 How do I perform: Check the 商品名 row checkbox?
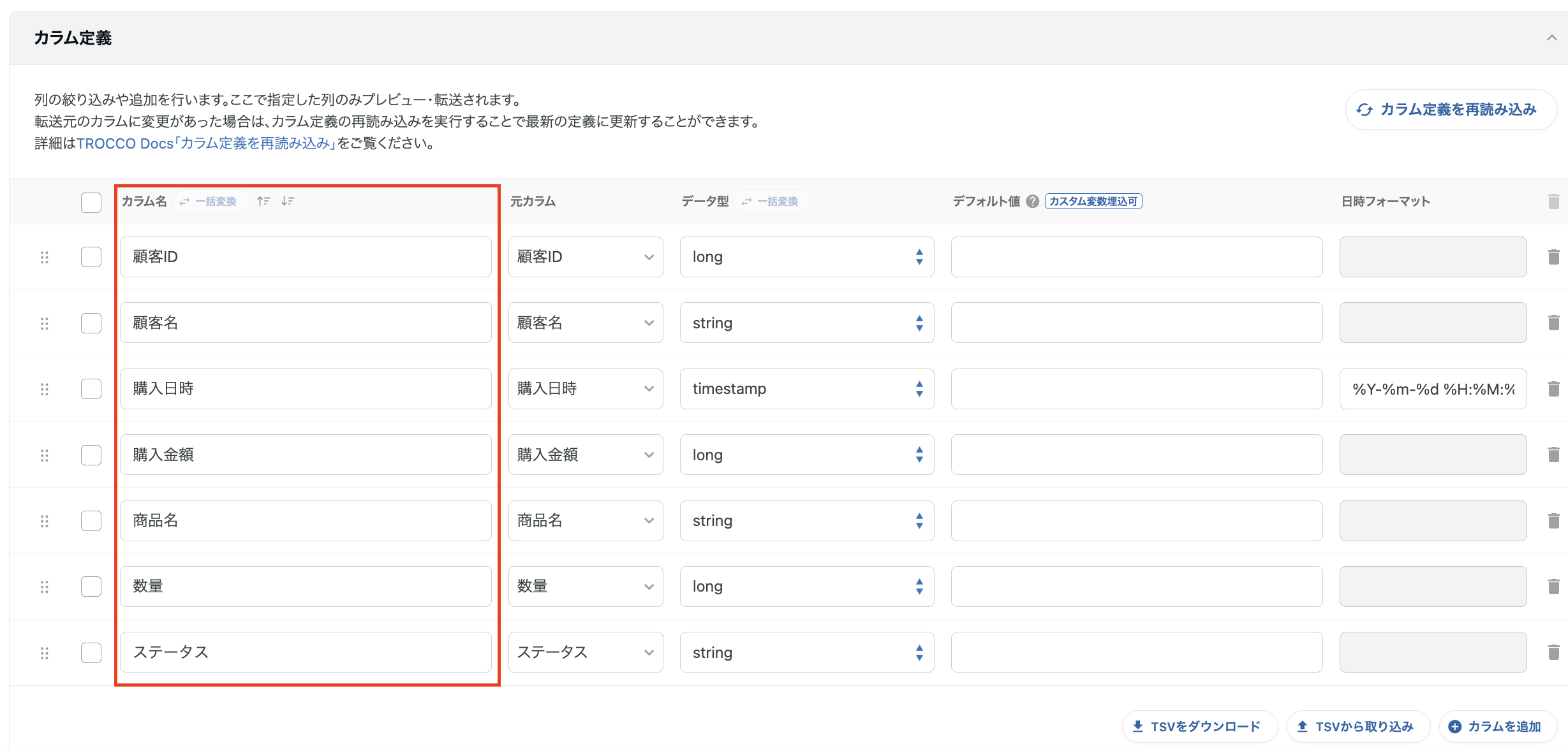pyautogui.click(x=91, y=521)
